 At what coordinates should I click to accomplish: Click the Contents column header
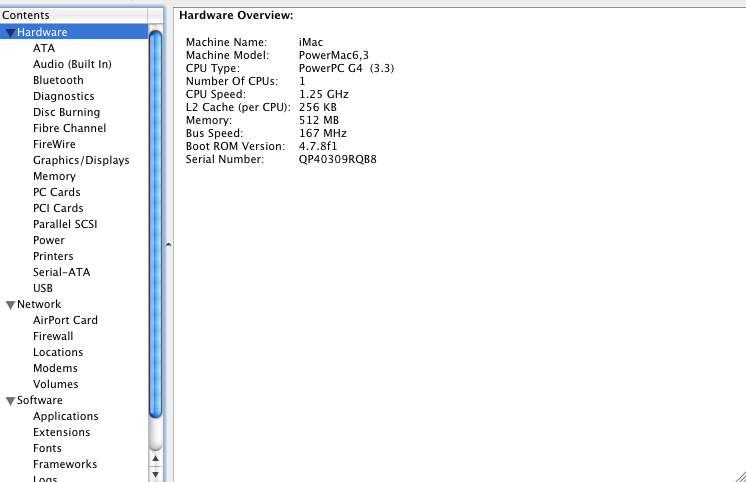click(74, 15)
